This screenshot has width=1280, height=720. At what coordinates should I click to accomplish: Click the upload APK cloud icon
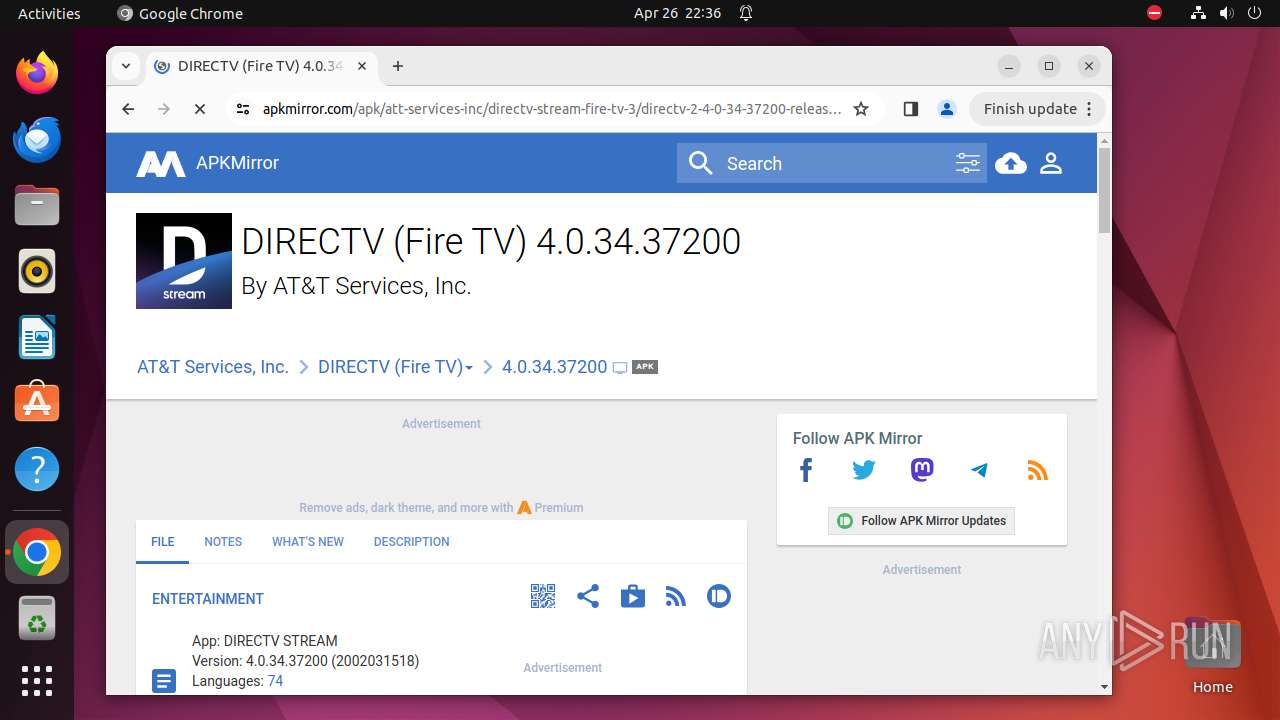1011,163
